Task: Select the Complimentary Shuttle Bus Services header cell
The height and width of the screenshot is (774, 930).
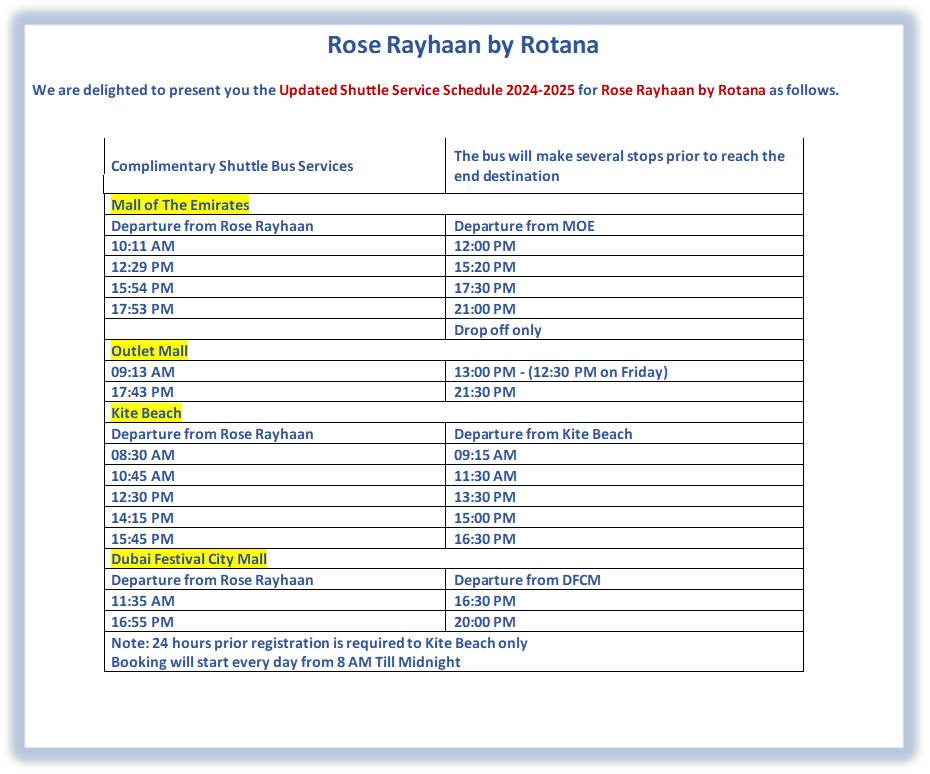Action: (x=232, y=166)
